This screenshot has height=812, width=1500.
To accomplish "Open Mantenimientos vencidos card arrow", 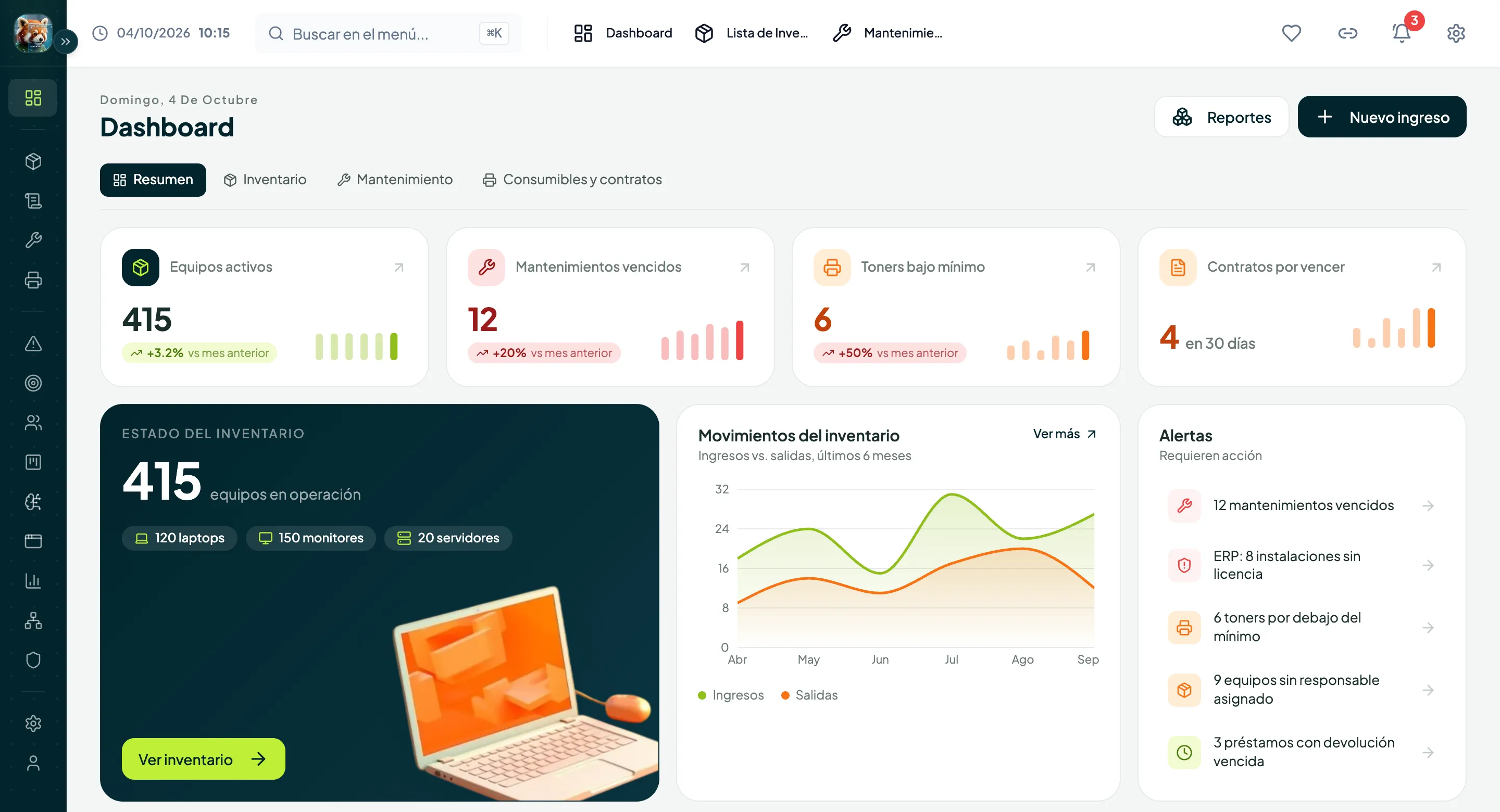I will pyautogui.click(x=744, y=268).
